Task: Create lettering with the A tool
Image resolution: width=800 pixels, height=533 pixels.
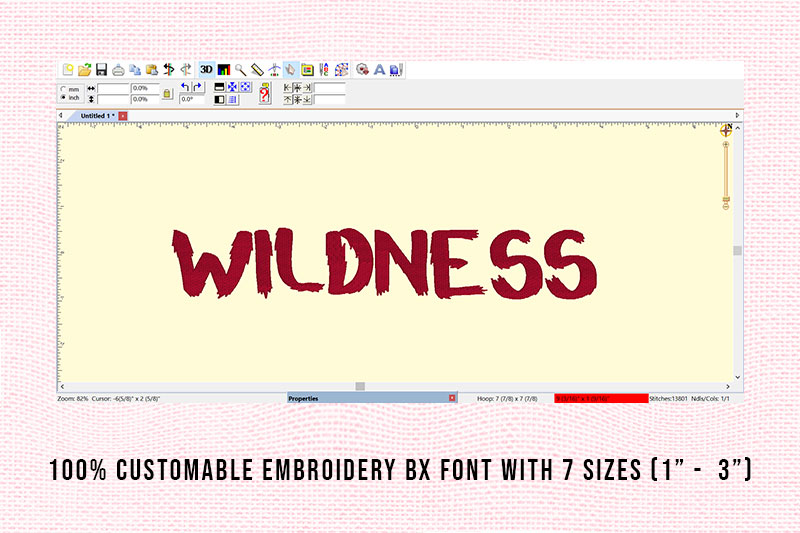Action: (x=379, y=70)
